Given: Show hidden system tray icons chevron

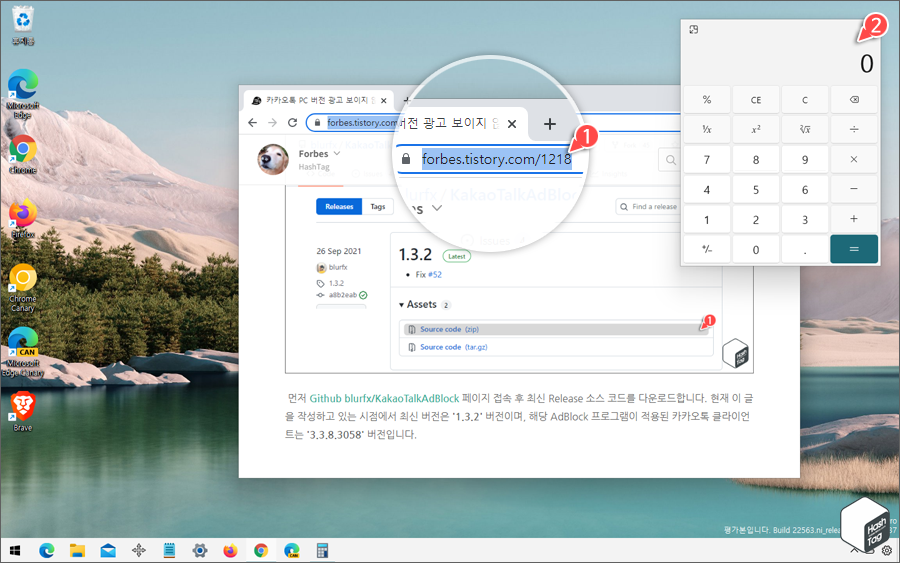Looking at the screenshot, I should (x=854, y=550).
